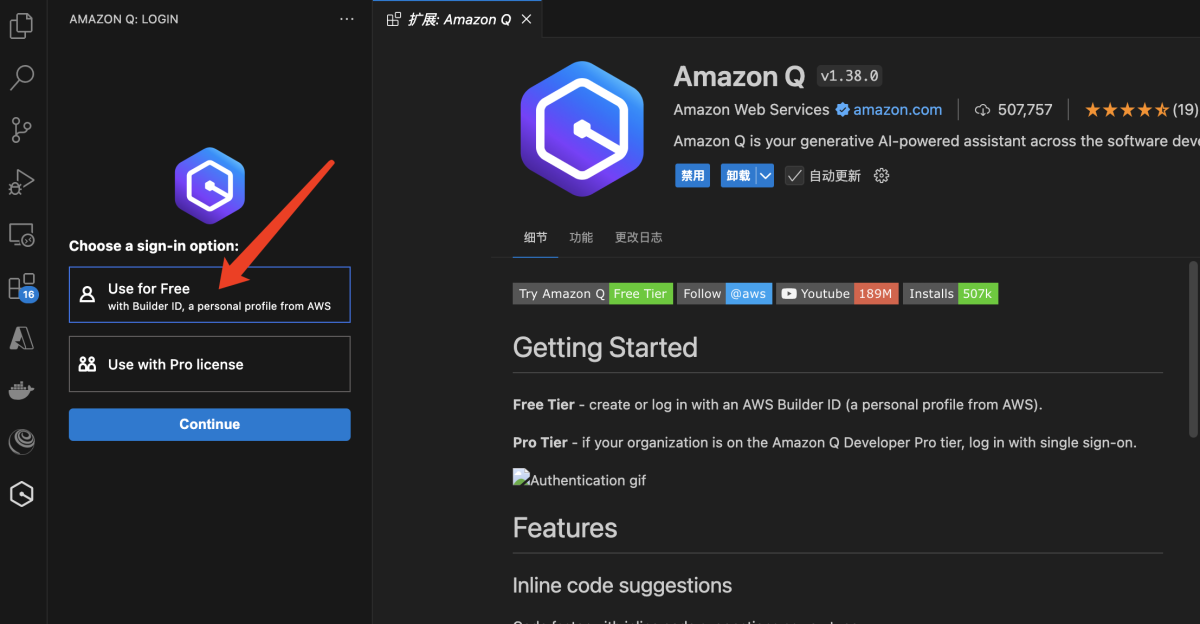1200x624 pixels.
Task: Click the Installs 507k badge
Action: (951, 294)
